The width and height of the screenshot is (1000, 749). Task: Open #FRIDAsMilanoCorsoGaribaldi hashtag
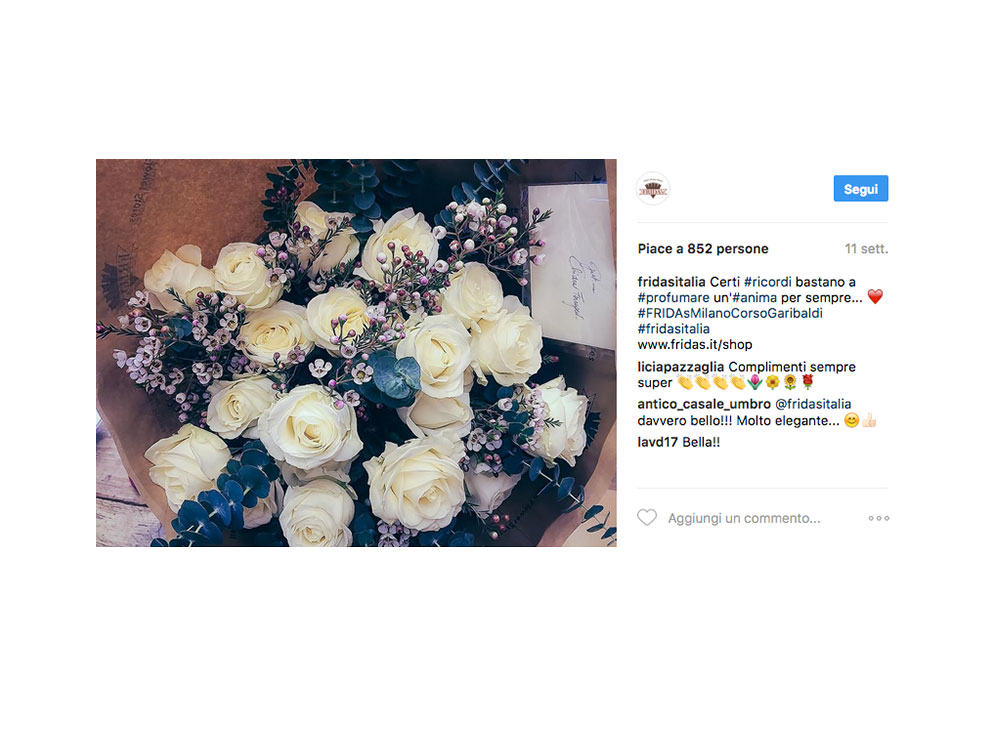pos(730,313)
